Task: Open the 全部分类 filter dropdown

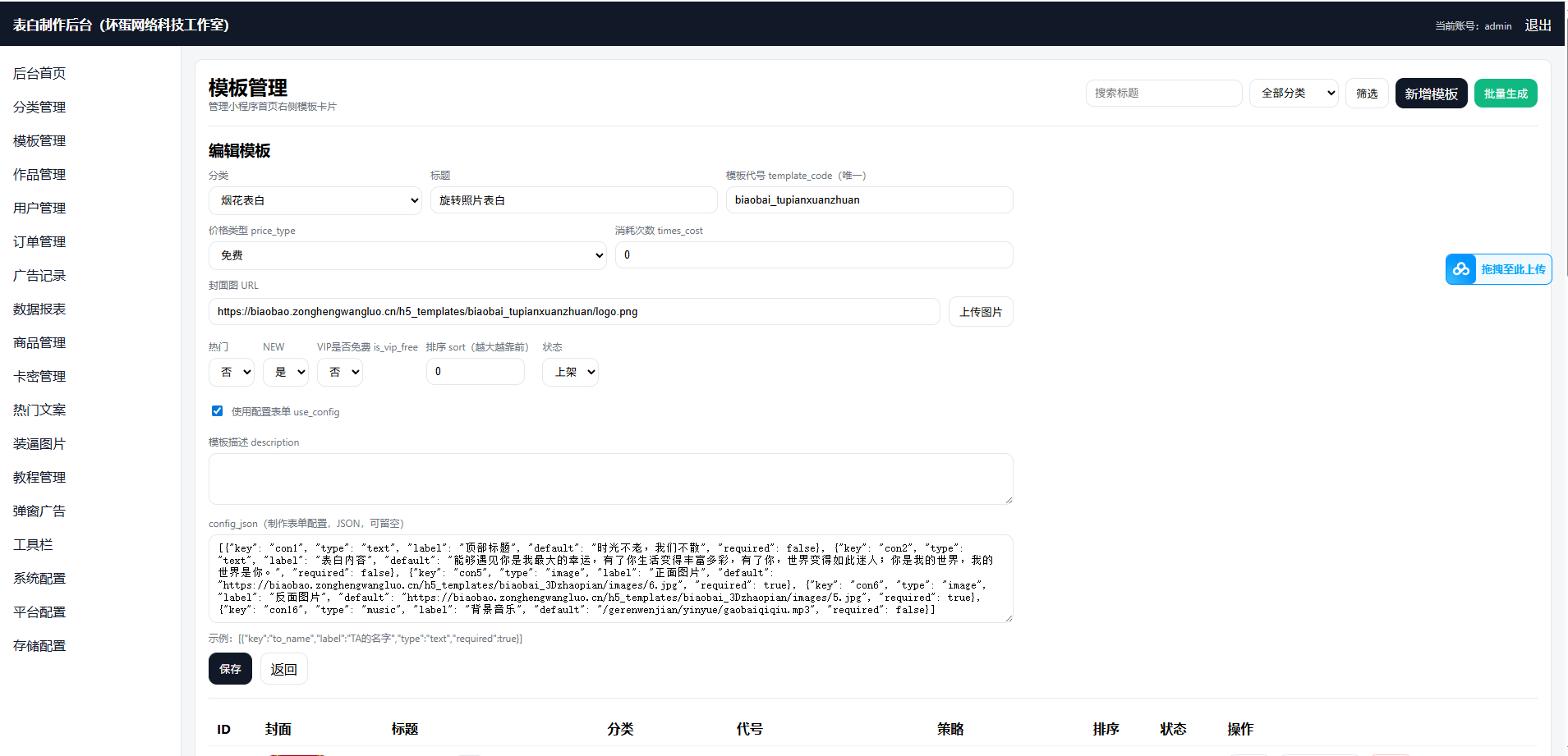Action: coord(1294,94)
